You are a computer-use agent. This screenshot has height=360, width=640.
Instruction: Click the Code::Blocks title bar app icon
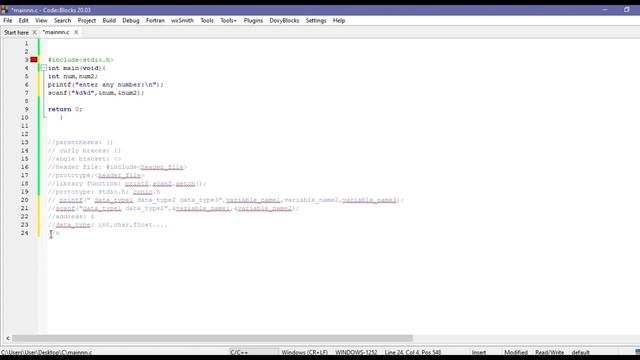coord(4,10)
